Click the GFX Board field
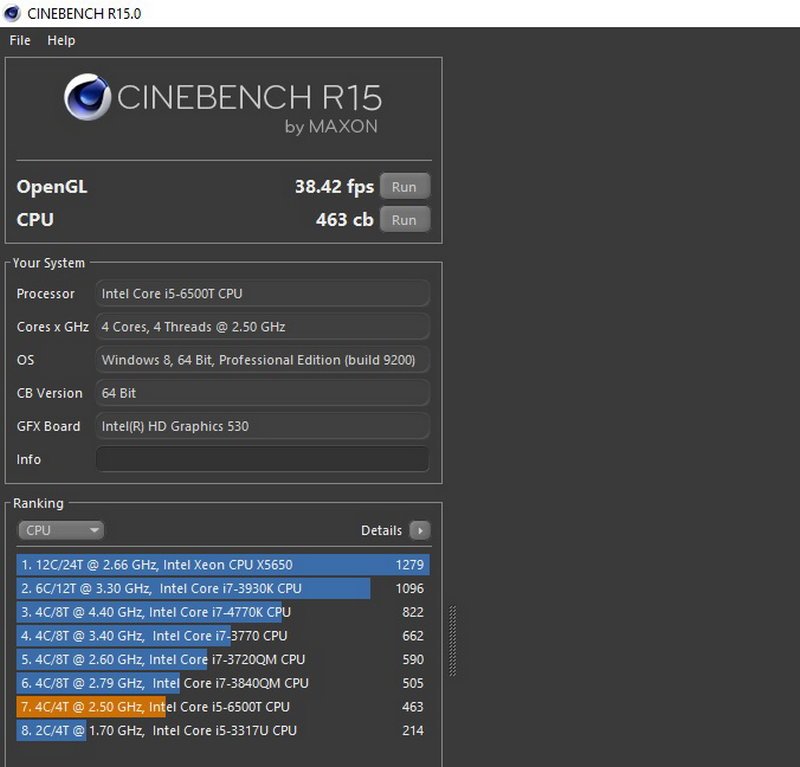Image resolution: width=800 pixels, height=767 pixels. coord(262,426)
